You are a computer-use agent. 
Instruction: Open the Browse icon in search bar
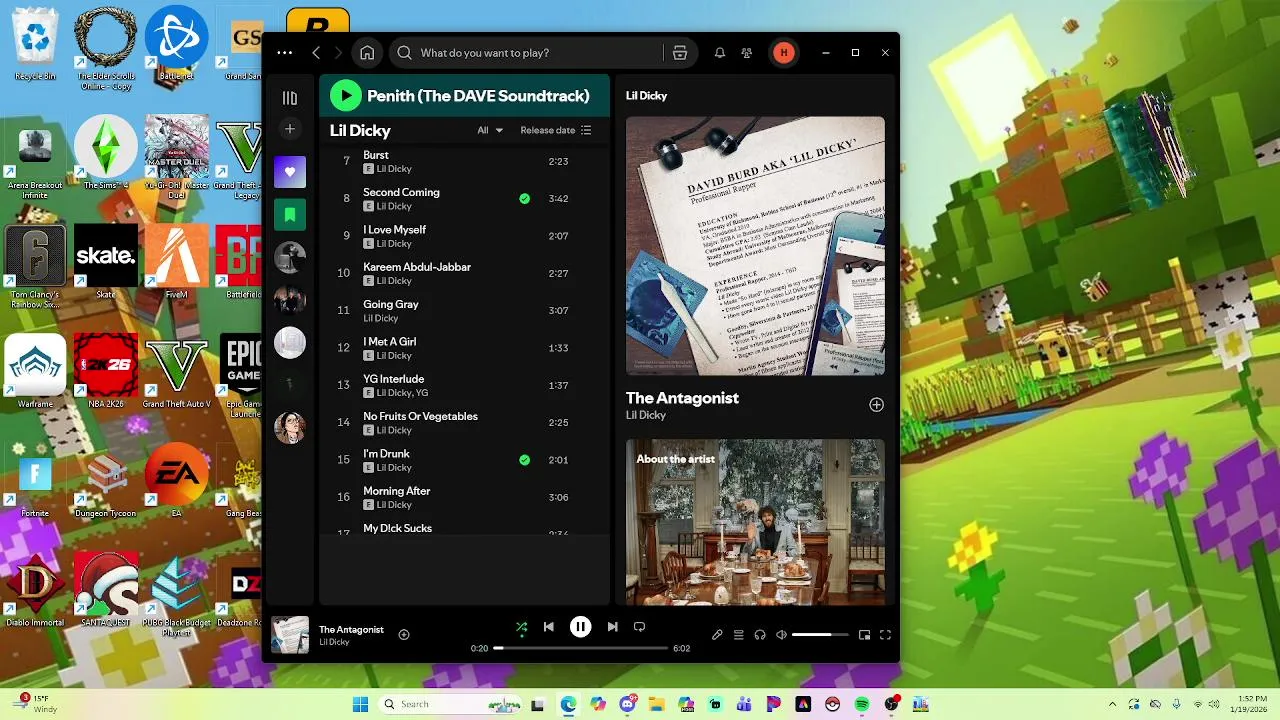click(680, 53)
